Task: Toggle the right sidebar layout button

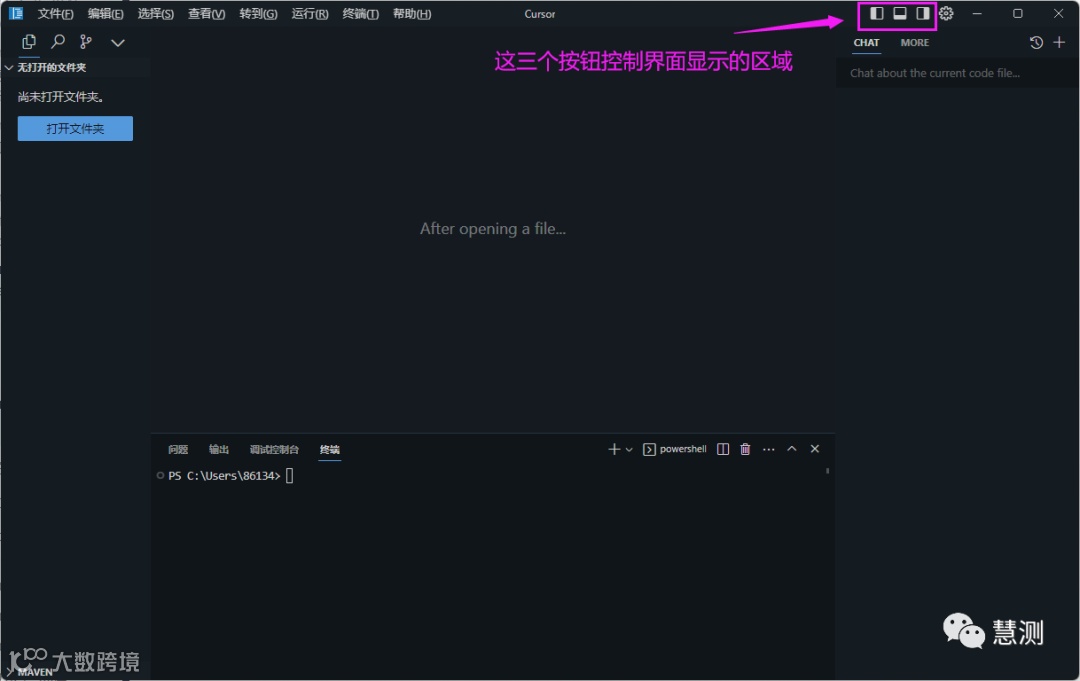Action: click(923, 13)
